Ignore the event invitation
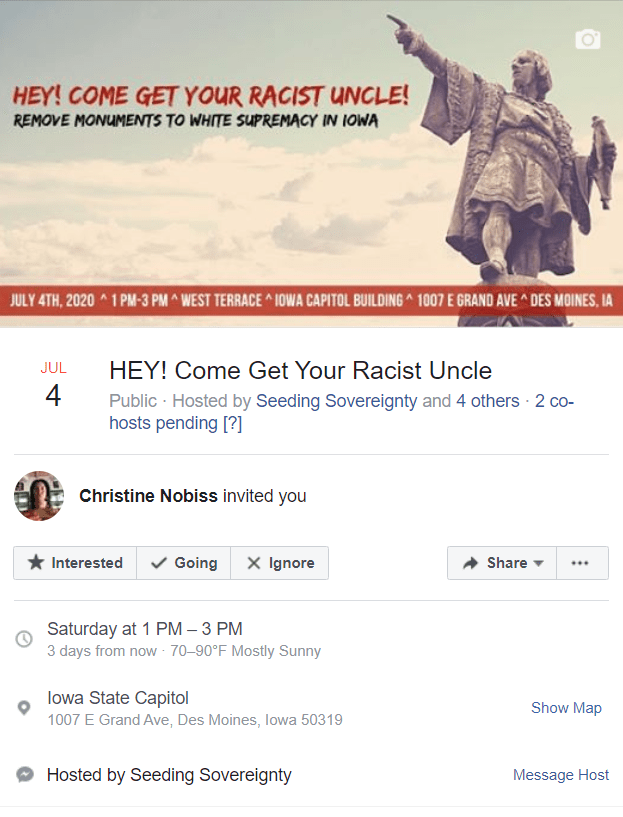Viewport: 623px width, 817px height. 280,563
